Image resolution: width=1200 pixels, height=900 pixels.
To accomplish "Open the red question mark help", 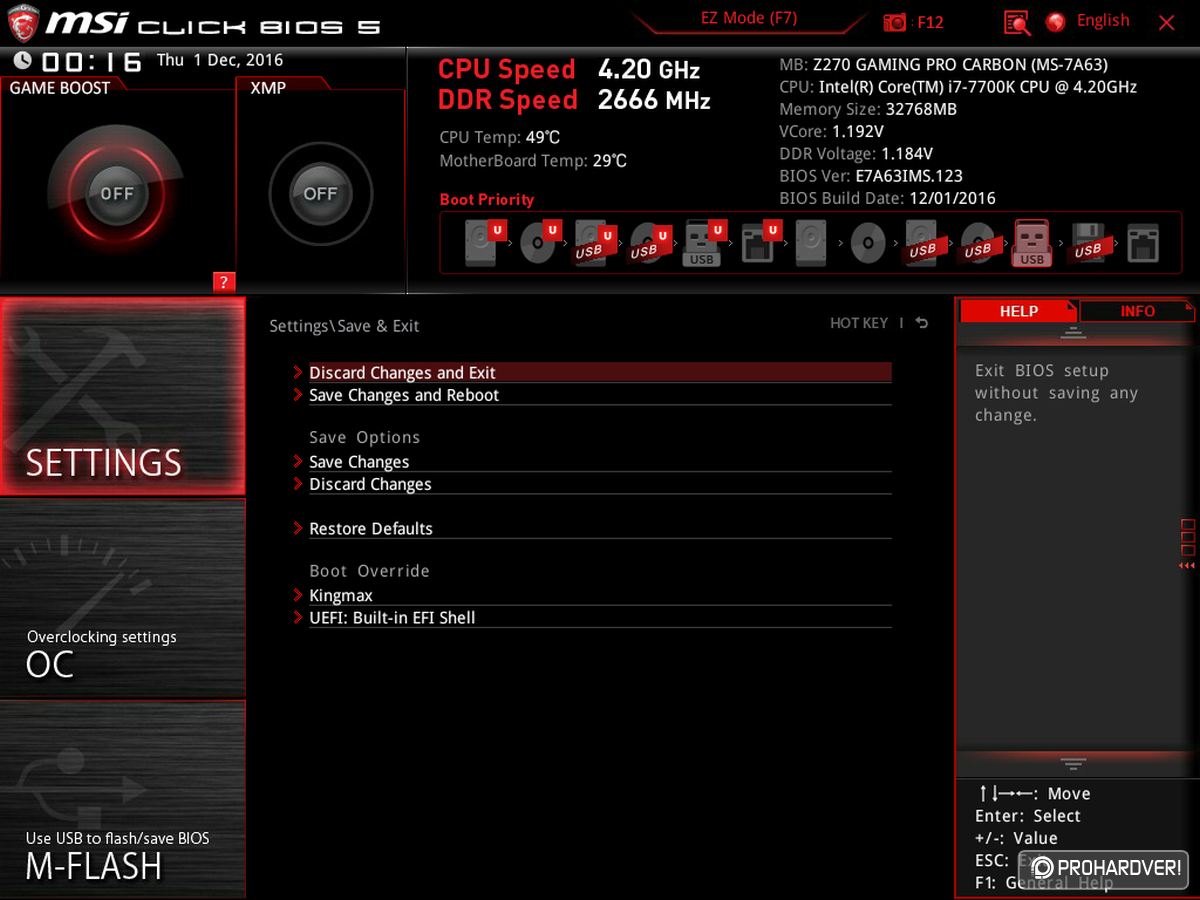I will [x=224, y=282].
